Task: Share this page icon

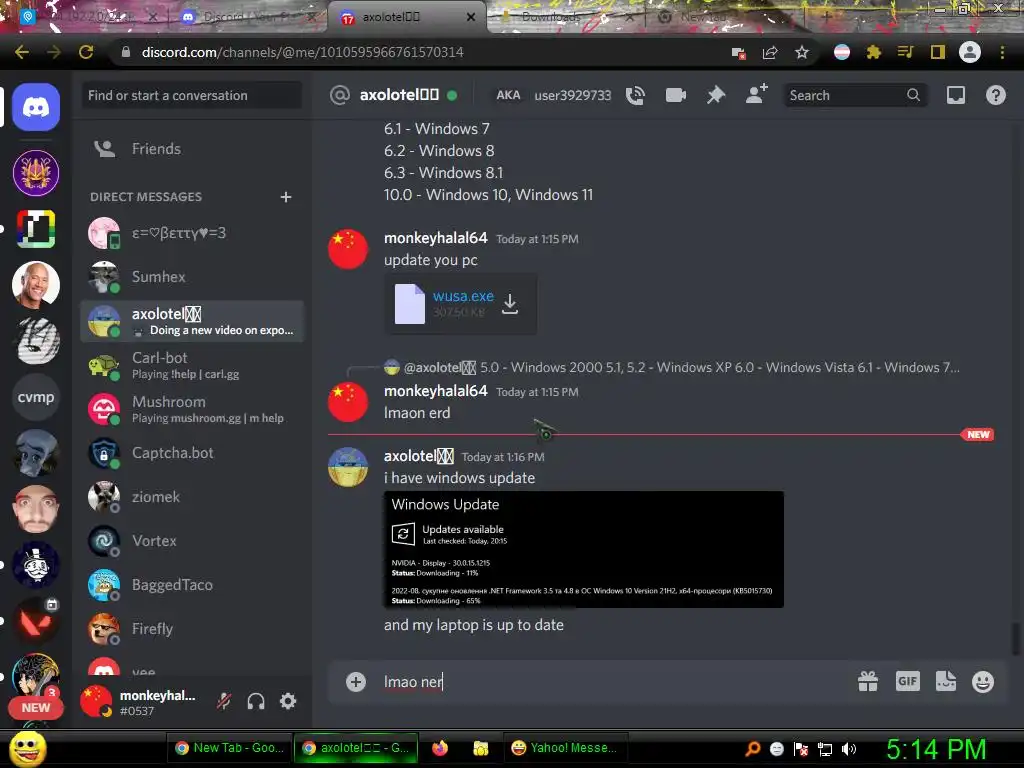Action: [x=770, y=52]
